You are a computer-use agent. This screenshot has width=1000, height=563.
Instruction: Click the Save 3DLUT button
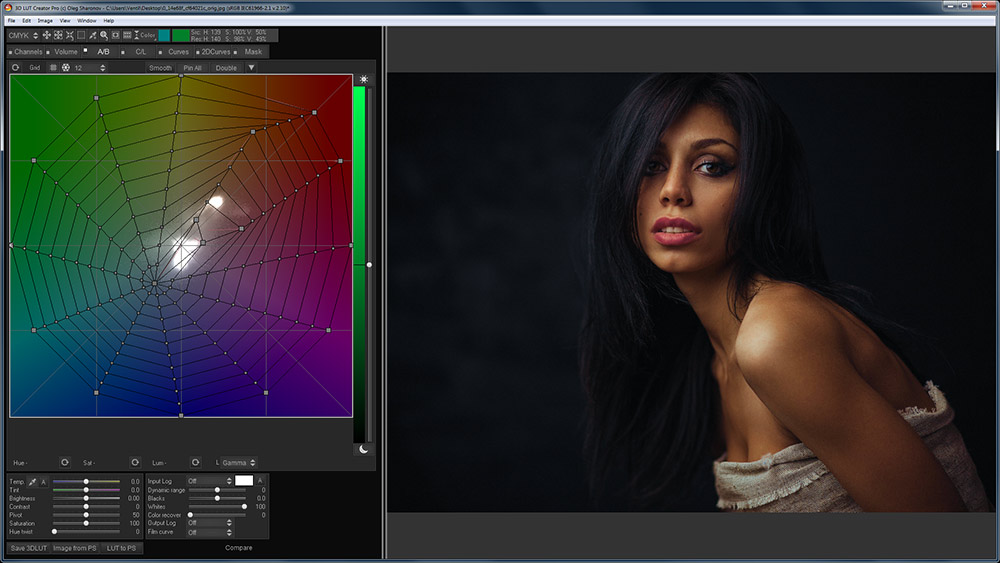[x=28, y=548]
